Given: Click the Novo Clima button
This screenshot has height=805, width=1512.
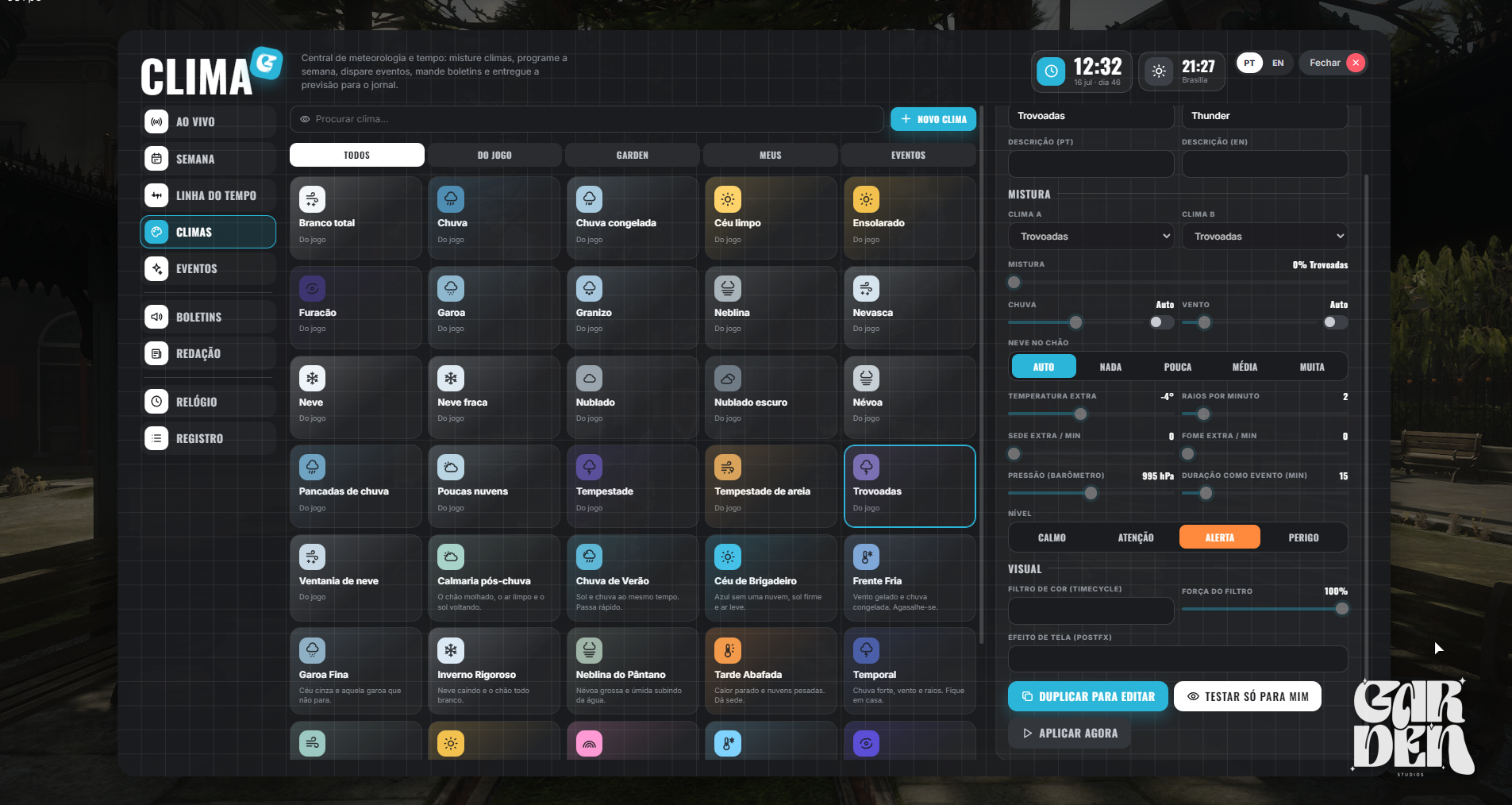Looking at the screenshot, I should click(x=933, y=119).
